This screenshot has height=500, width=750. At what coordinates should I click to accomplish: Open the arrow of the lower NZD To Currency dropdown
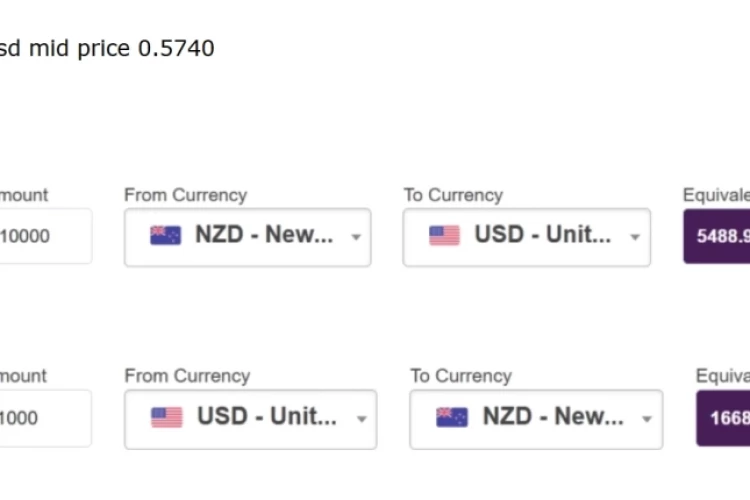[x=647, y=419]
